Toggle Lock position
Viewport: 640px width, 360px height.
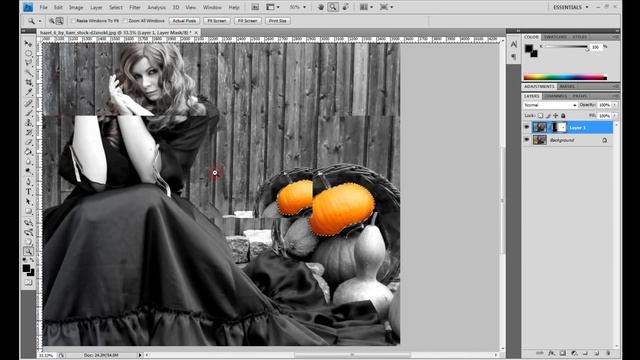coord(556,116)
